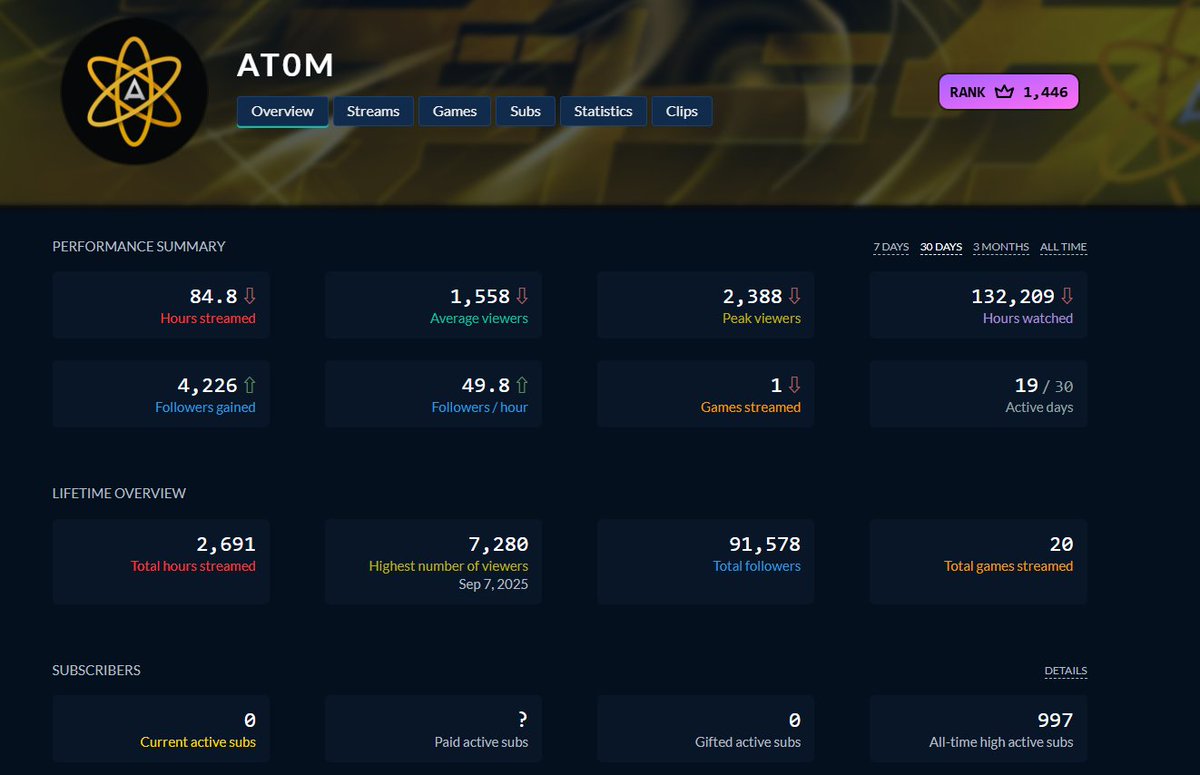Switch to the Streams tab
This screenshot has width=1200, height=775.
click(373, 111)
